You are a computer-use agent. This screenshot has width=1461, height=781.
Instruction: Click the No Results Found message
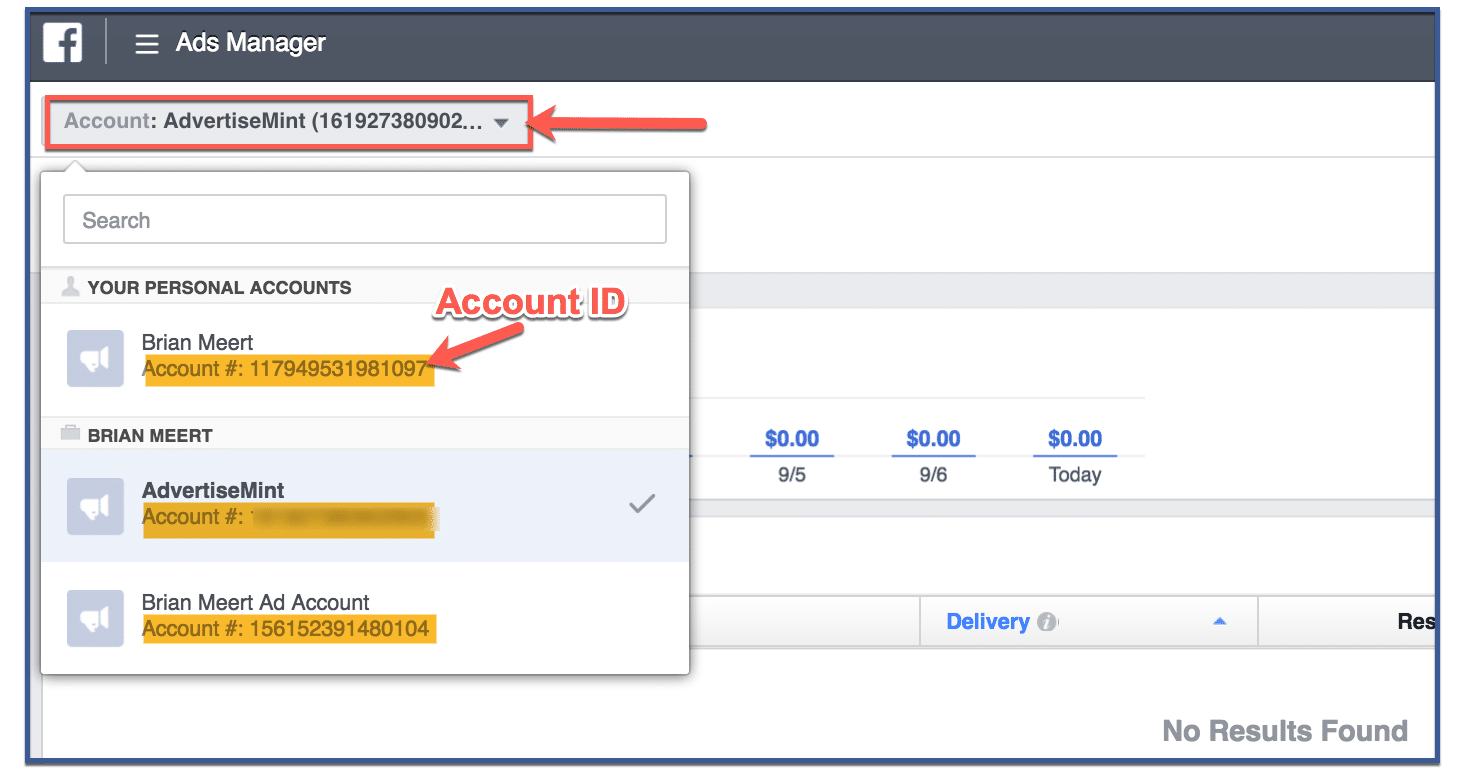point(1285,731)
